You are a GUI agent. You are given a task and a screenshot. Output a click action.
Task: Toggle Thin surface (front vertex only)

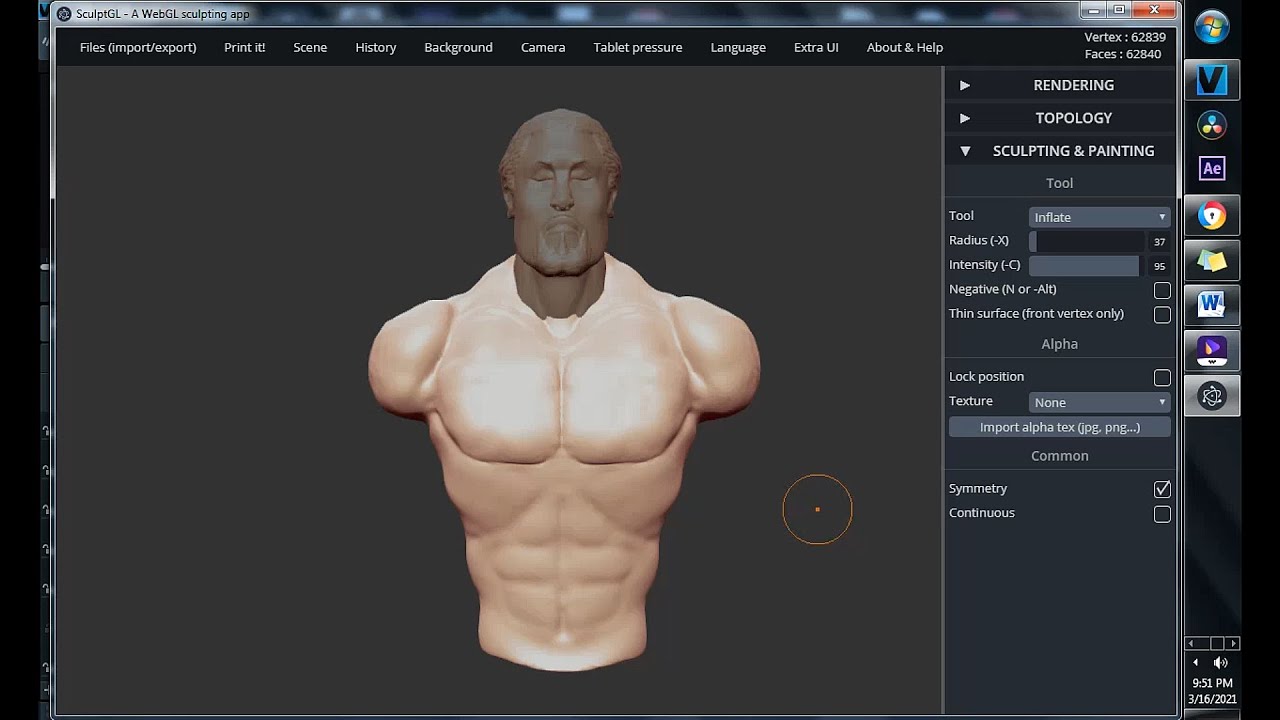tap(1162, 315)
